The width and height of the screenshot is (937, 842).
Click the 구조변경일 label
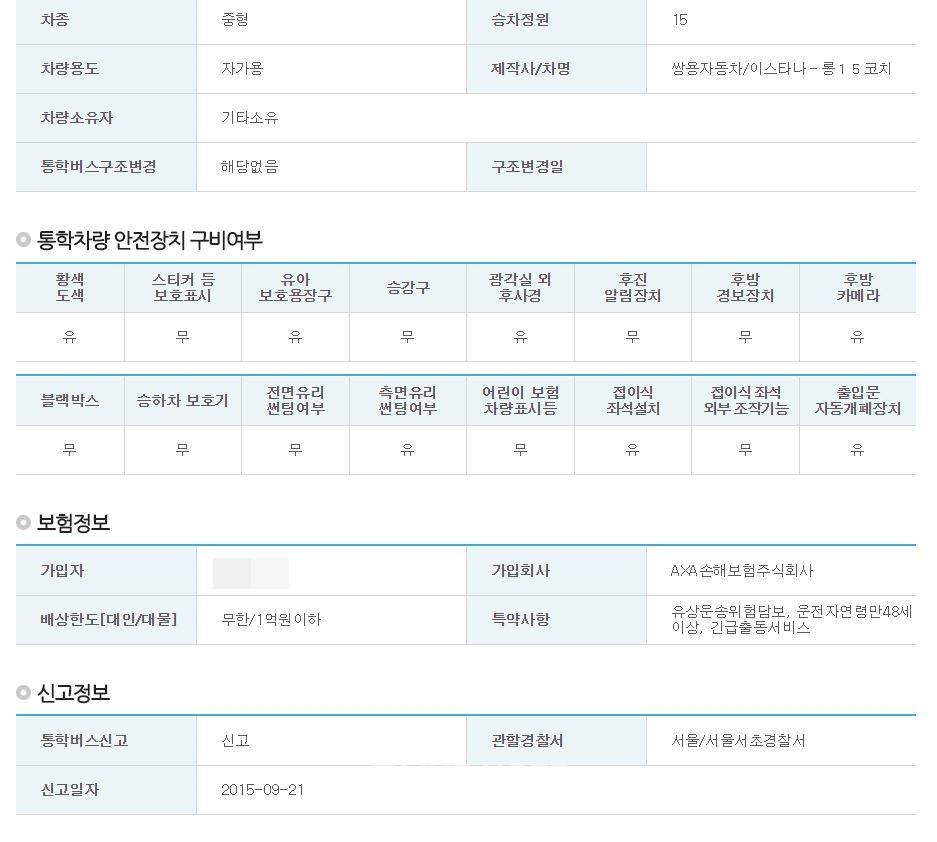pyautogui.click(x=527, y=167)
